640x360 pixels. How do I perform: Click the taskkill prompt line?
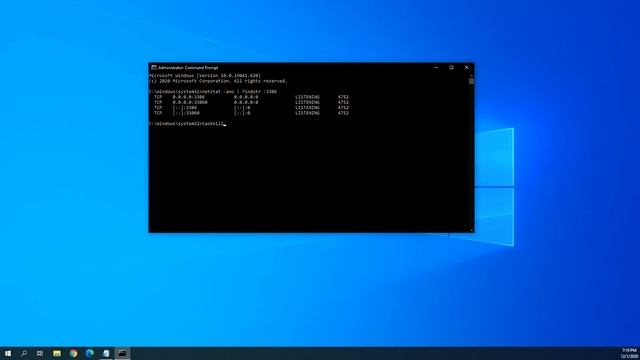click(187, 124)
